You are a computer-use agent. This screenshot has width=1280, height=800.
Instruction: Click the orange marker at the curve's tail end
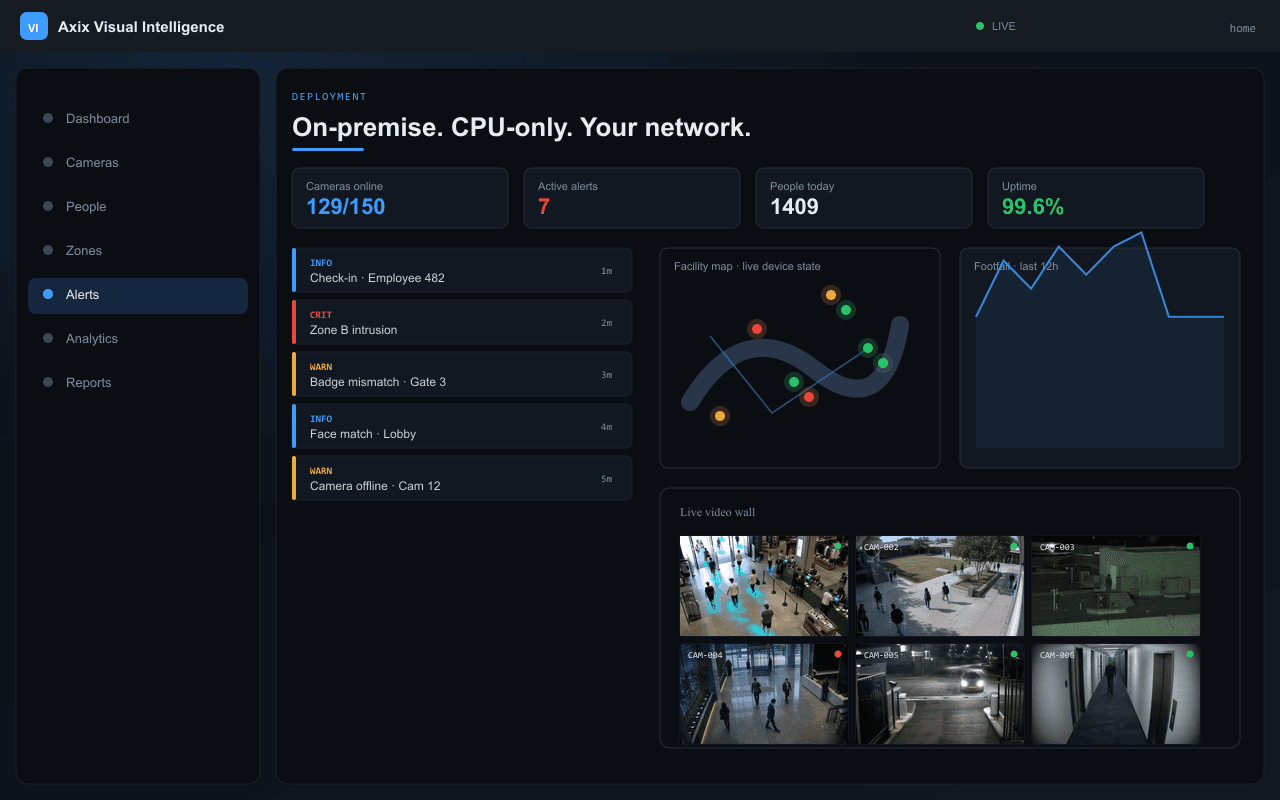click(x=719, y=416)
